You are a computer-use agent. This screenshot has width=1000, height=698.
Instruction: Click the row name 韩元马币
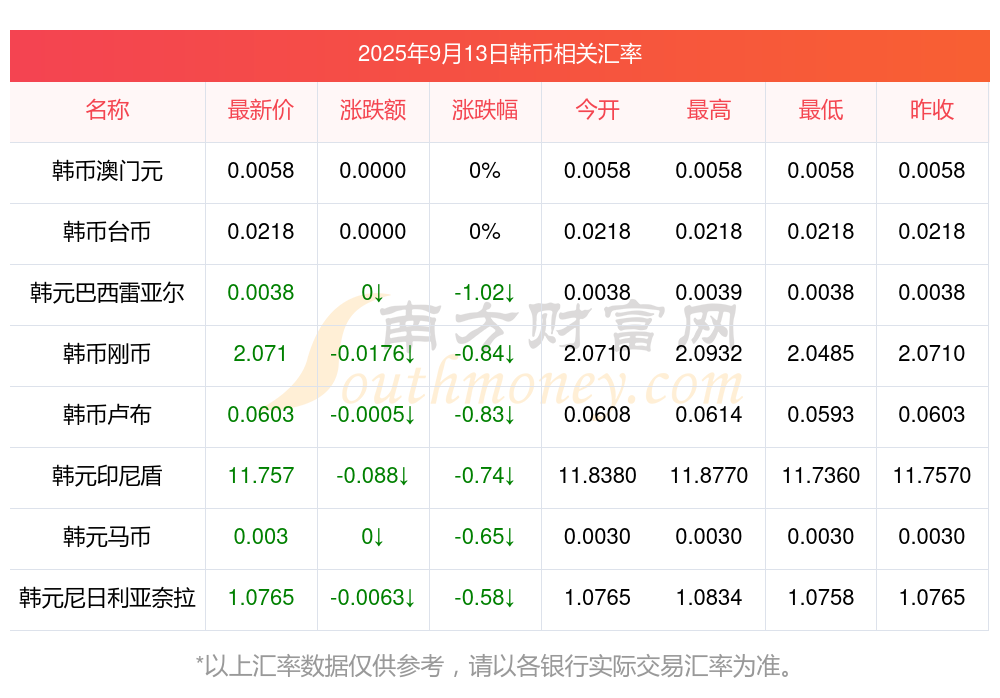107,537
